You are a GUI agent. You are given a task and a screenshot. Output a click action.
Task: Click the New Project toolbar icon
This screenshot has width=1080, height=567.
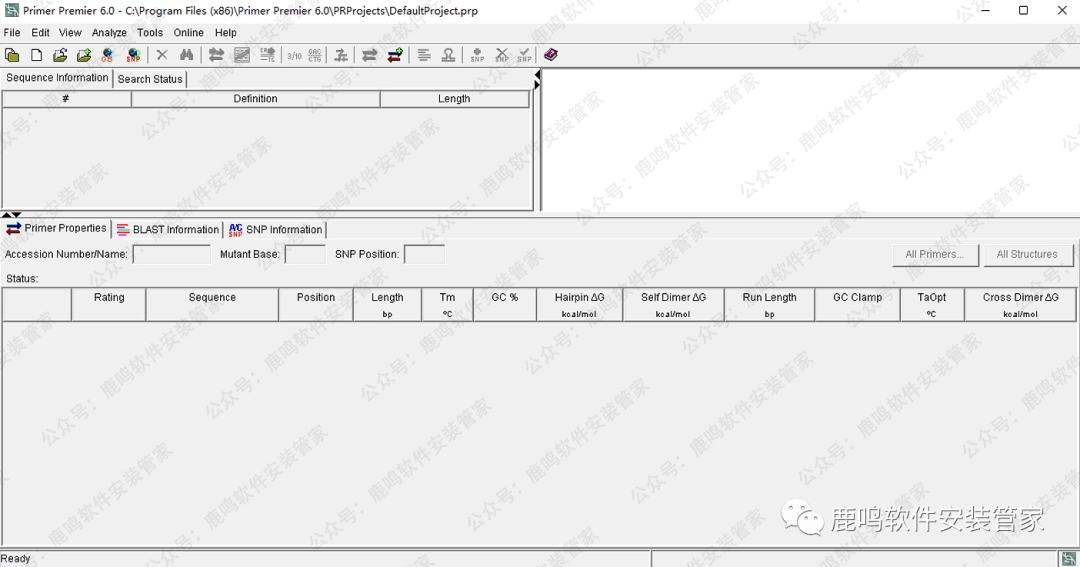(x=12, y=55)
